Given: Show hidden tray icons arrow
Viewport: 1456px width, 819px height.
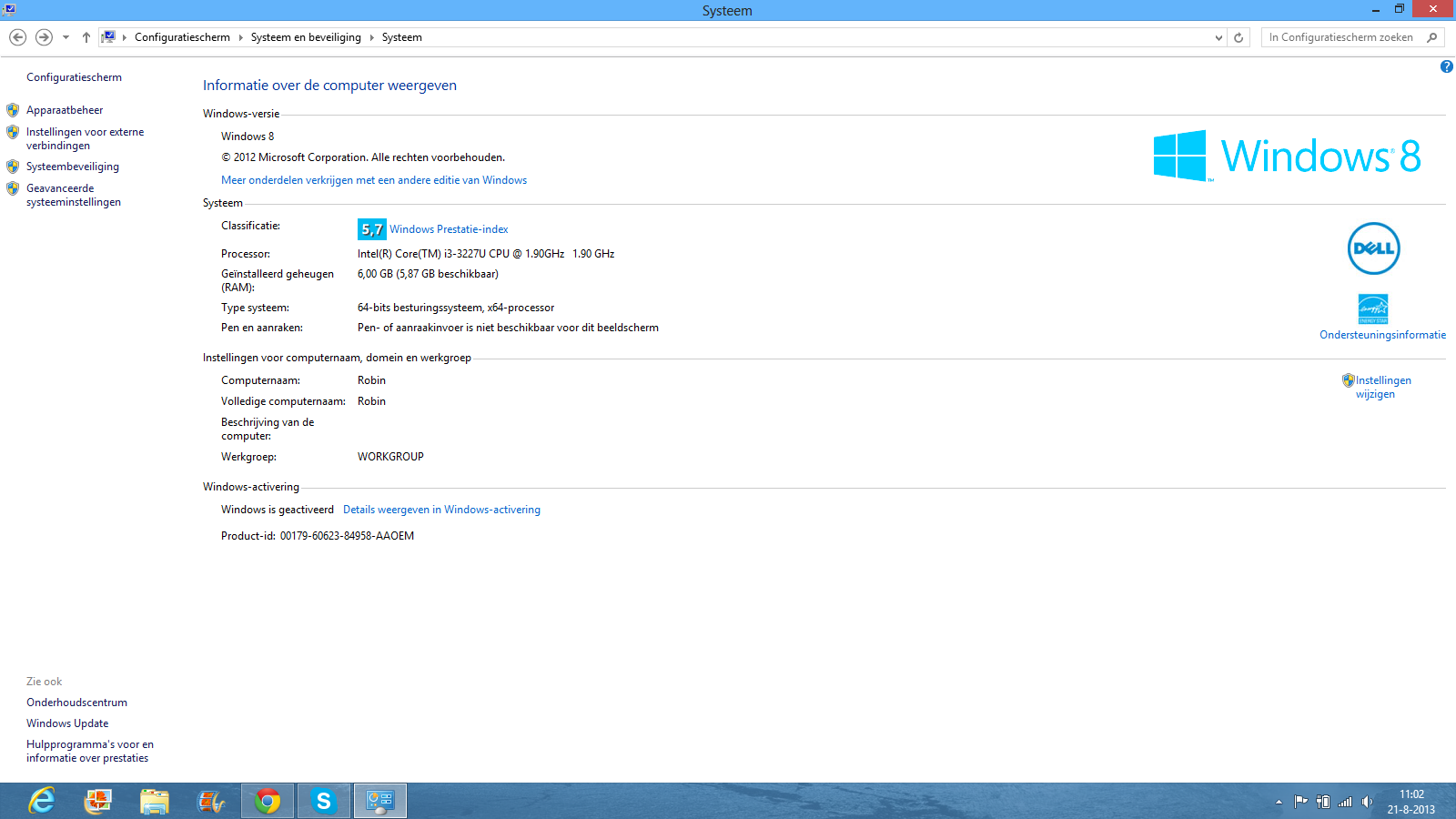Looking at the screenshot, I should click(x=1279, y=802).
